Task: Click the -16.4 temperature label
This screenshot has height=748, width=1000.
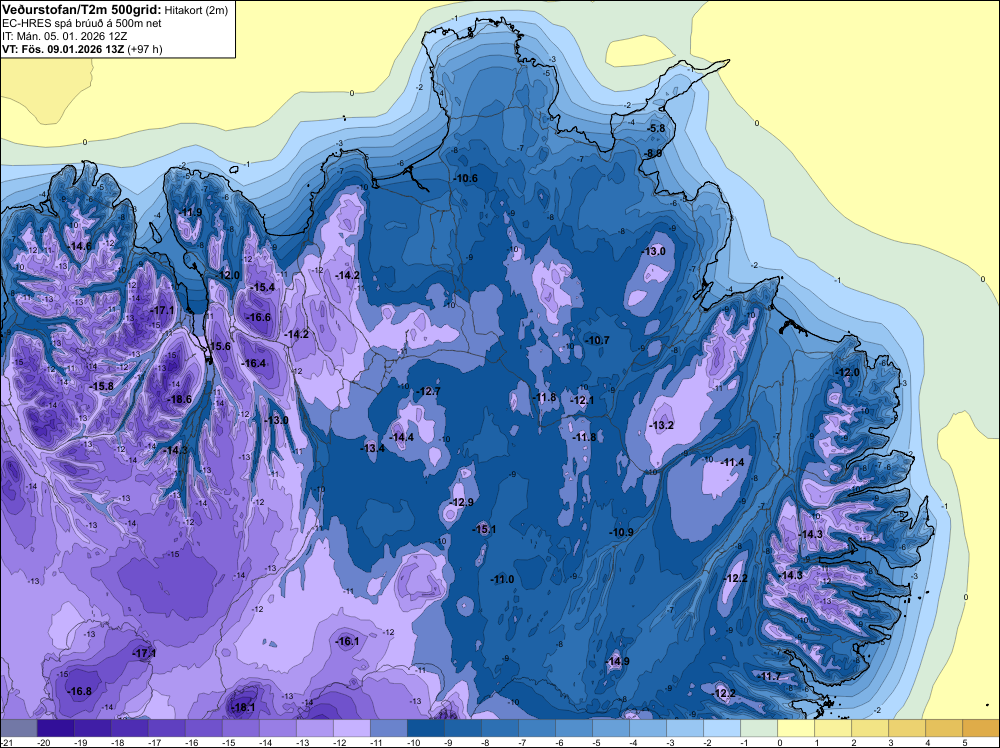Action: pos(254,363)
